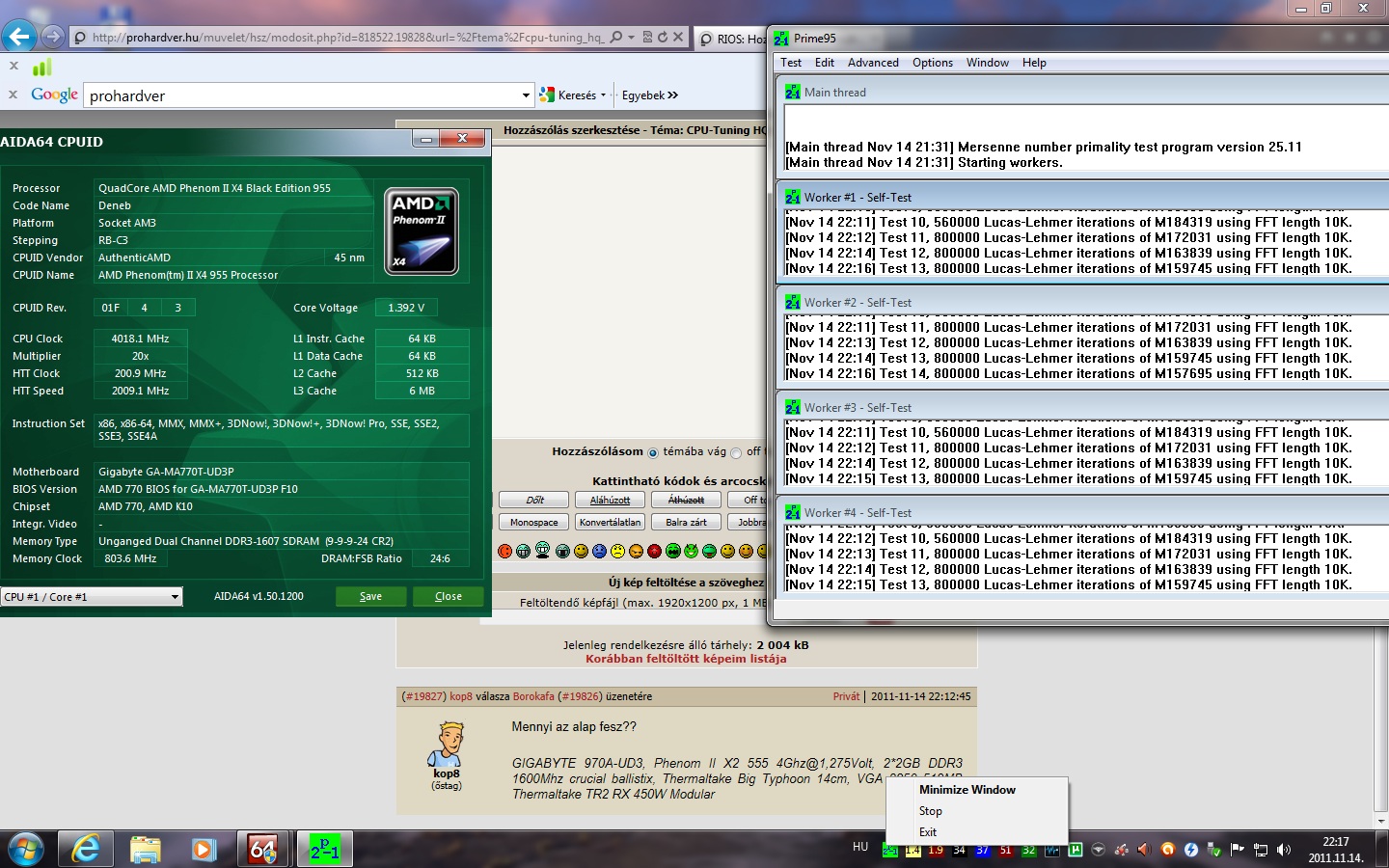This screenshot has width=1389, height=868.
Task: Open the media player taskbar icon
Action: (x=204, y=849)
